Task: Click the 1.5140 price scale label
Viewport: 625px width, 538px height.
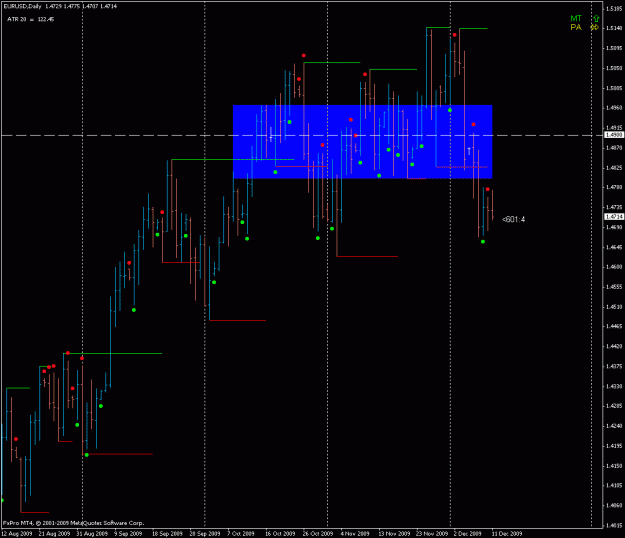Action: click(x=614, y=28)
